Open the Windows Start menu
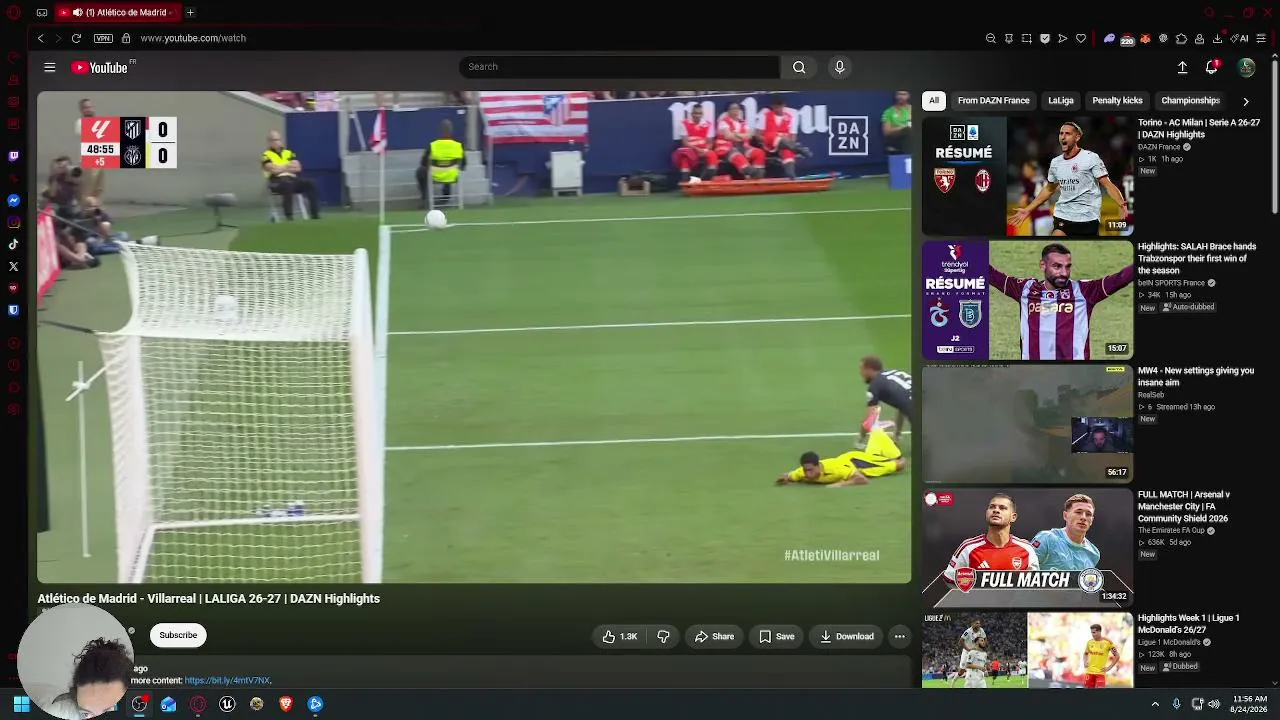Screen dimensions: 1280x720 (x=21, y=704)
